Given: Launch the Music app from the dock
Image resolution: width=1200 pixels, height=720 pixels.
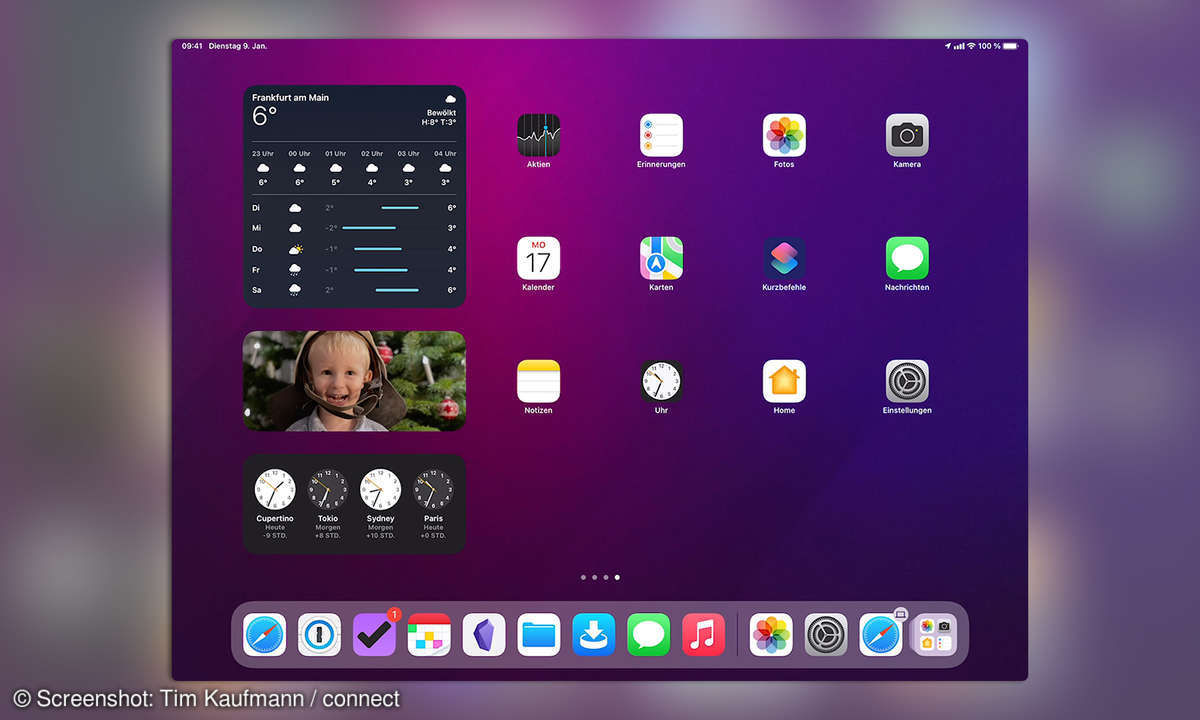Looking at the screenshot, I should click(703, 635).
